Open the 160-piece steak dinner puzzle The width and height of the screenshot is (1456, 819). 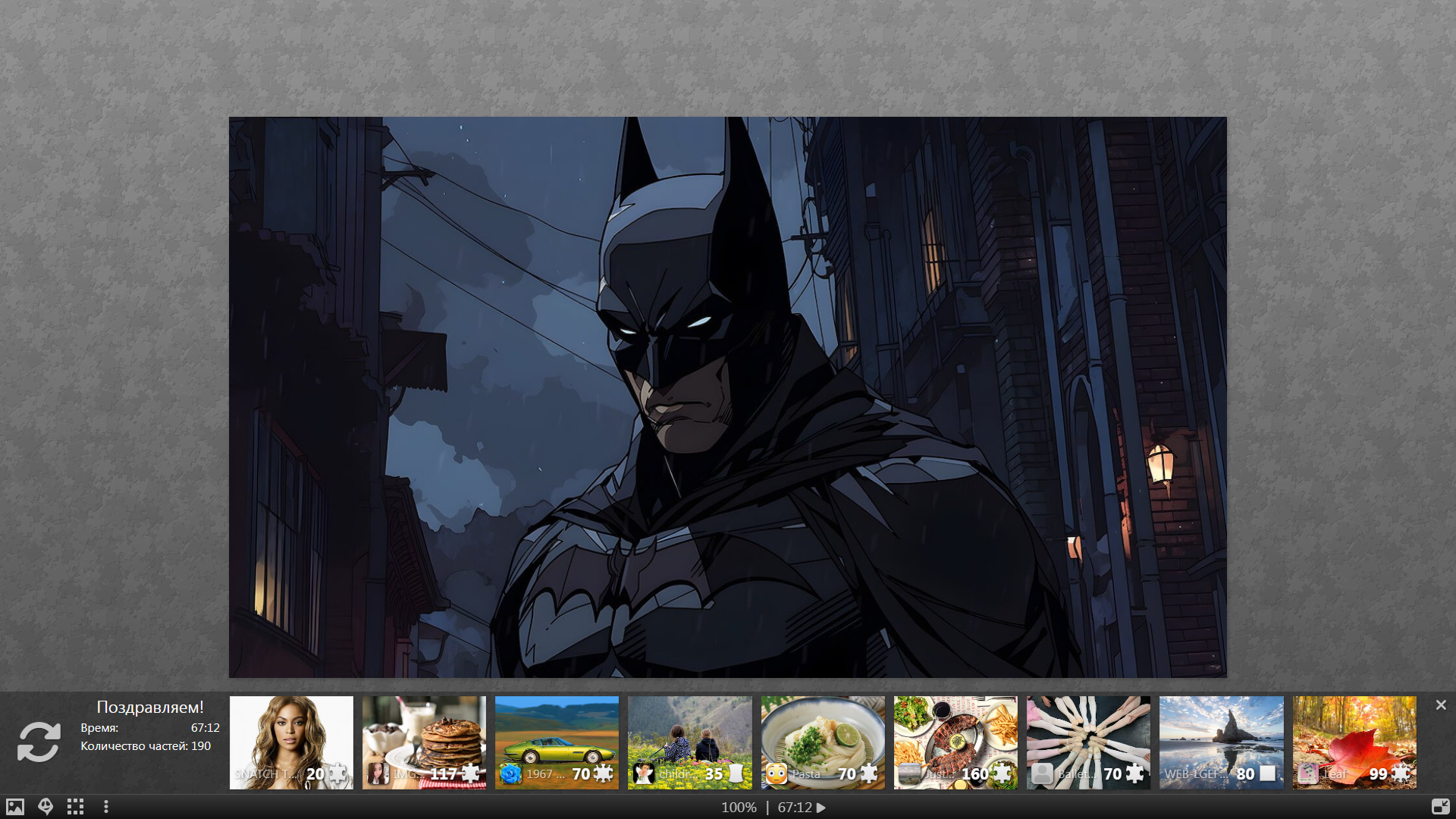(x=955, y=736)
